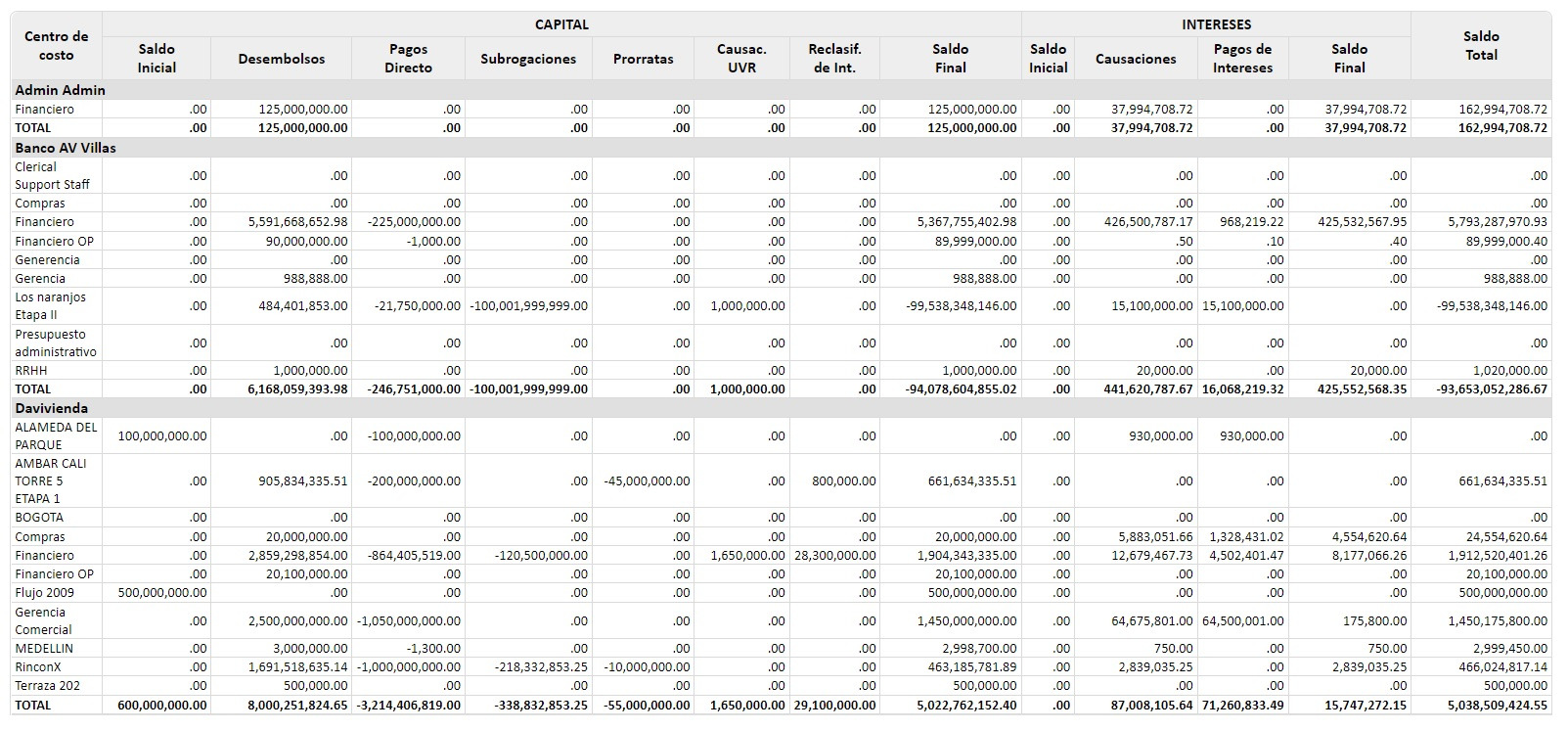The width and height of the screenshot is (1568, 731).
Task: Click the Causac. UVR column header
Action: pyautogui.click(x=741, y=59)
